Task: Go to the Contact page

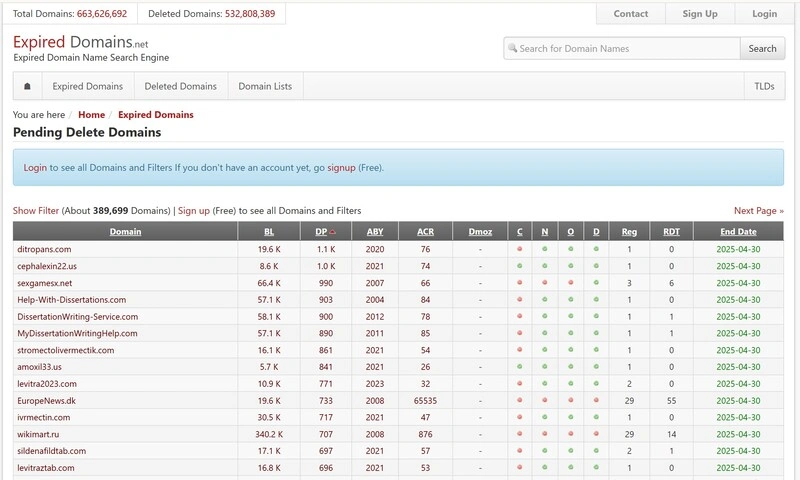Action: coord(631,14)
